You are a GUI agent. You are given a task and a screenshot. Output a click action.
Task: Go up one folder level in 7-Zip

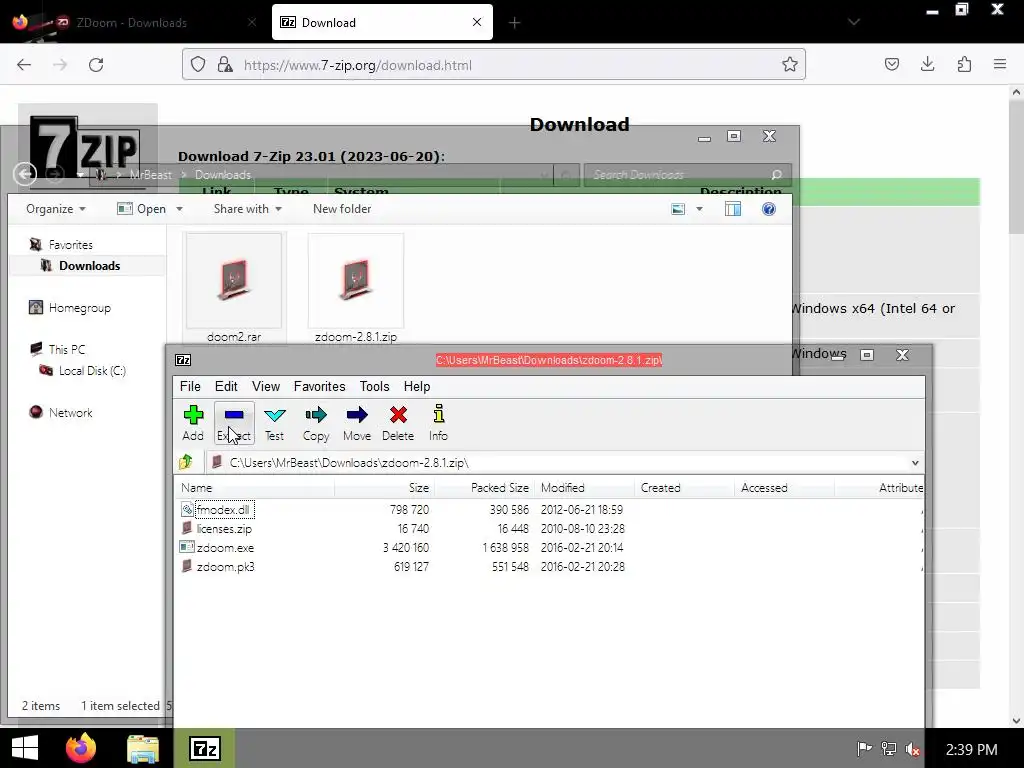pos(186,462)
